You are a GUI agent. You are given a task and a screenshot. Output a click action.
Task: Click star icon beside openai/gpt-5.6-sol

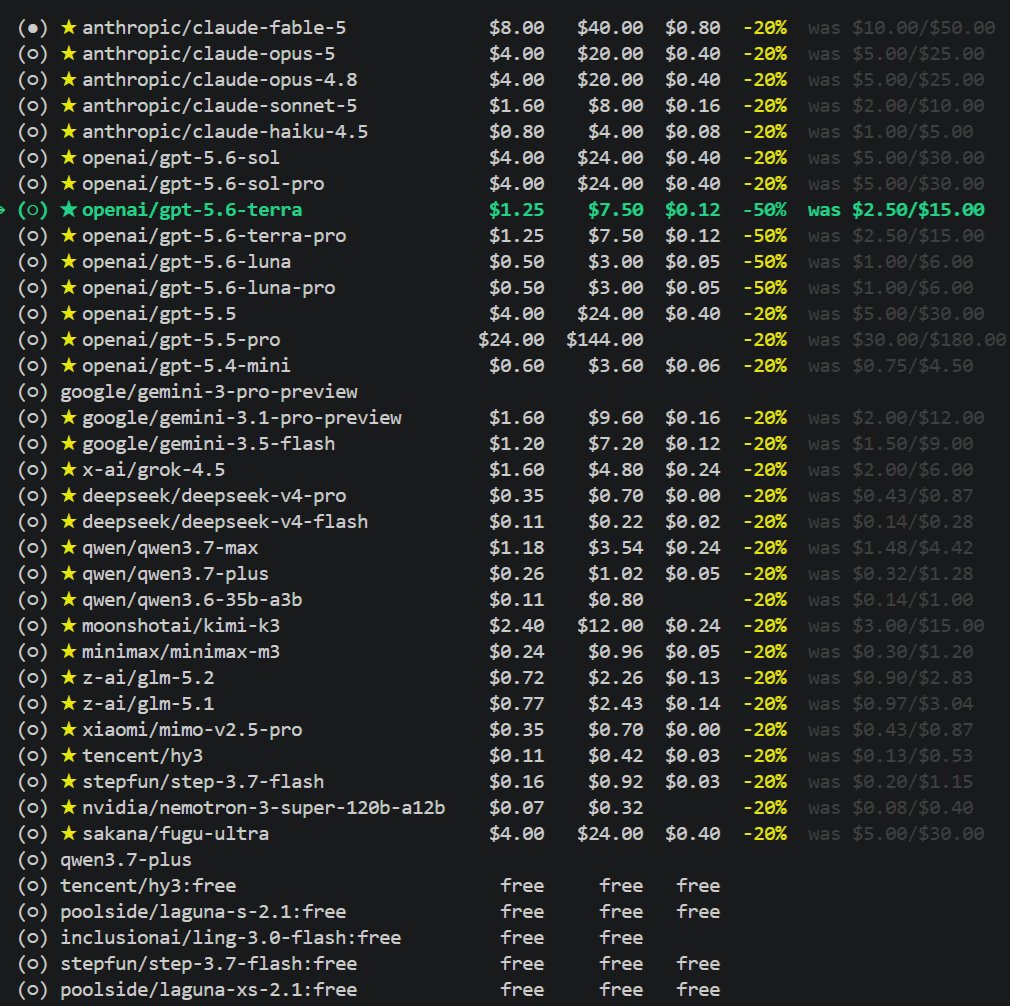pyautogui.click(x=68, y=157)
